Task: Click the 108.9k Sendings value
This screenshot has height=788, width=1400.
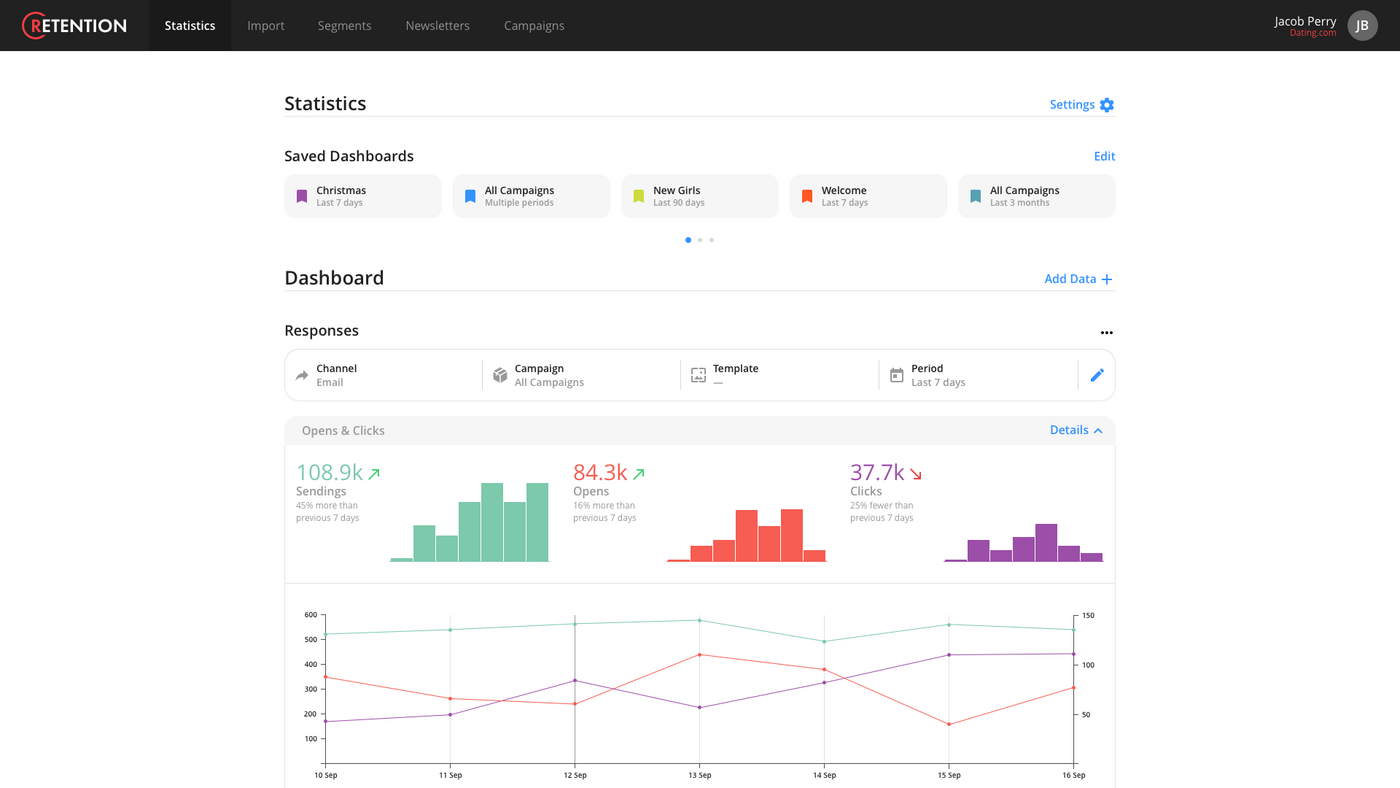Action: point(329,472)
